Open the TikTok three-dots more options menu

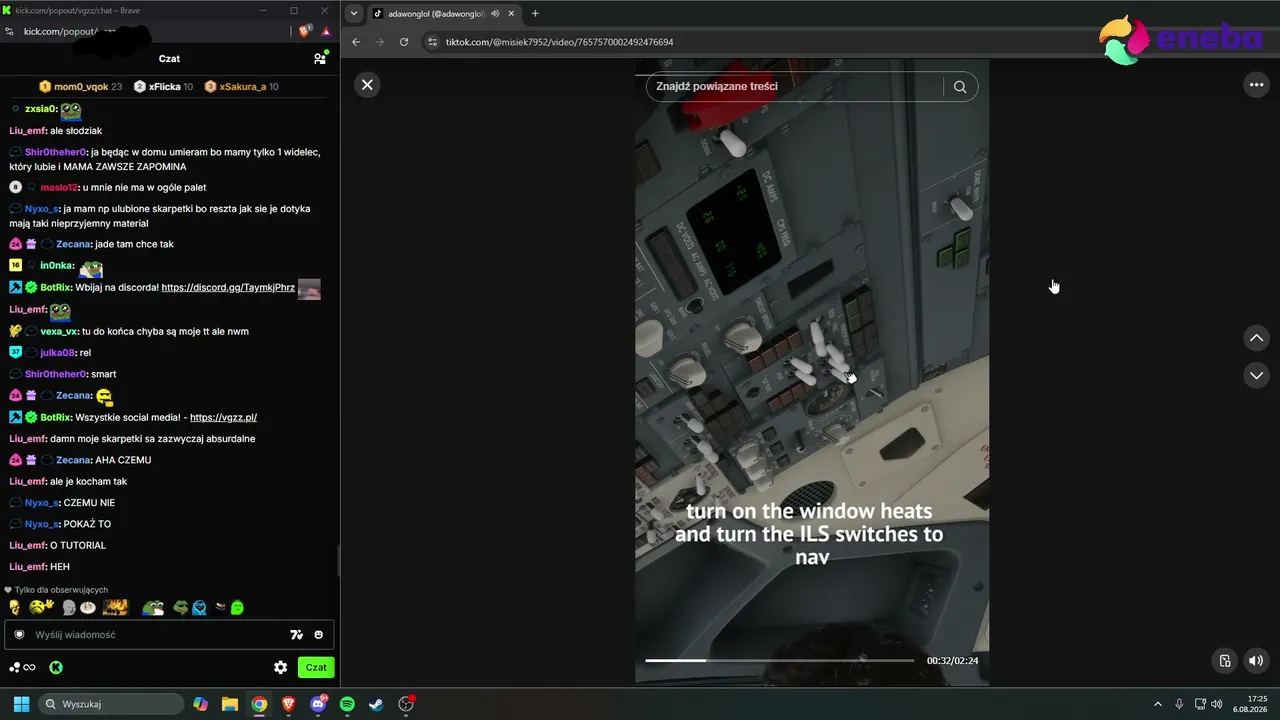point(1256,85)
